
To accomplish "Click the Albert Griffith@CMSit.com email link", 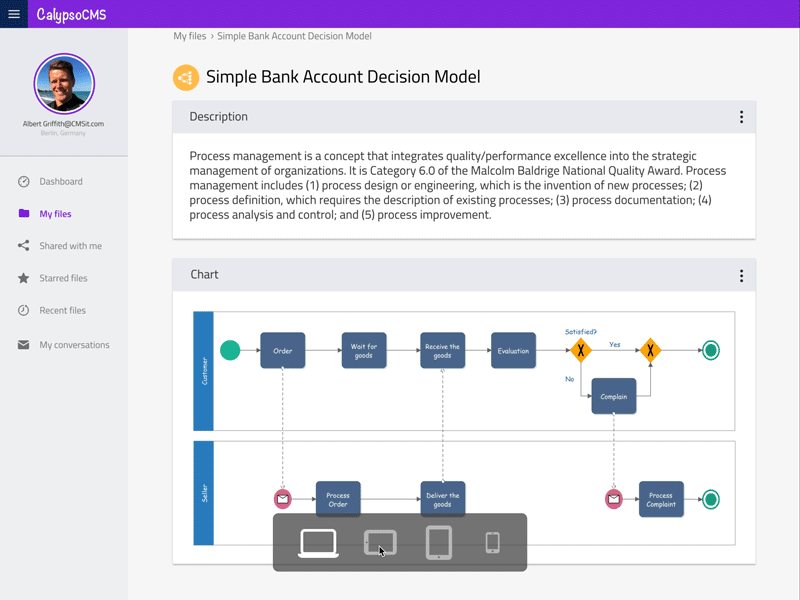I will [x=64, y=122].
